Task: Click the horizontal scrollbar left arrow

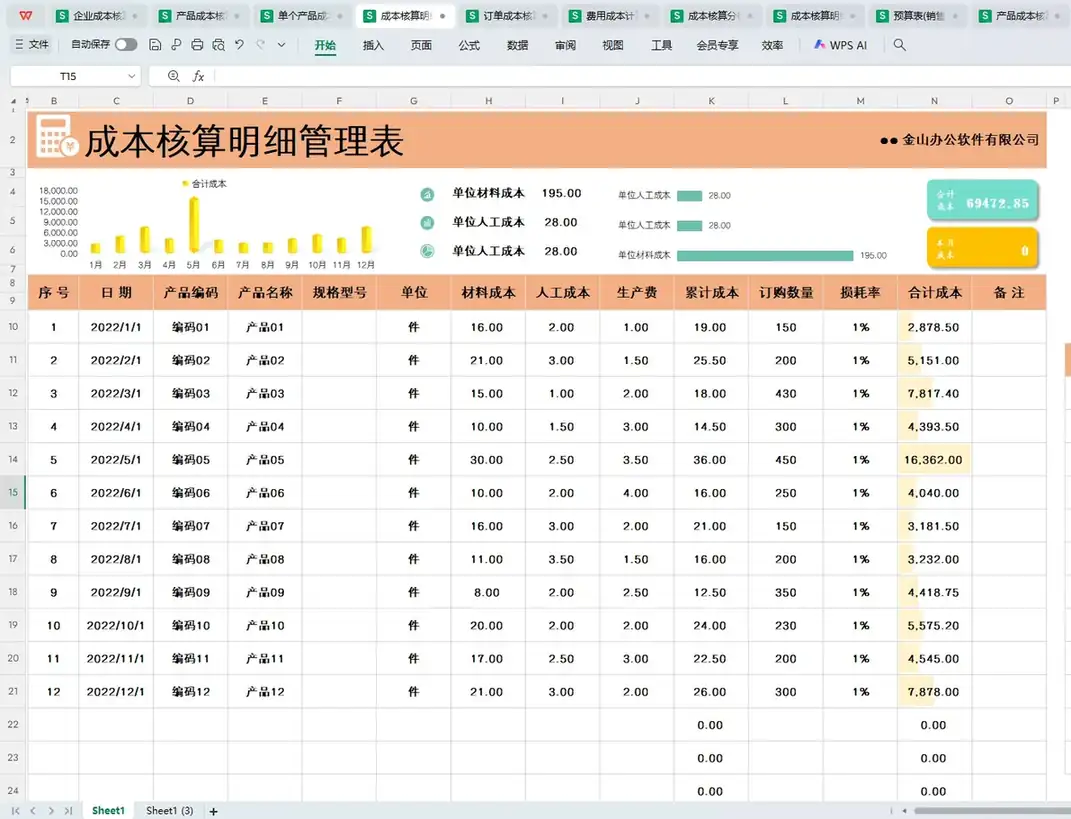Action: (x=904, y=811)
